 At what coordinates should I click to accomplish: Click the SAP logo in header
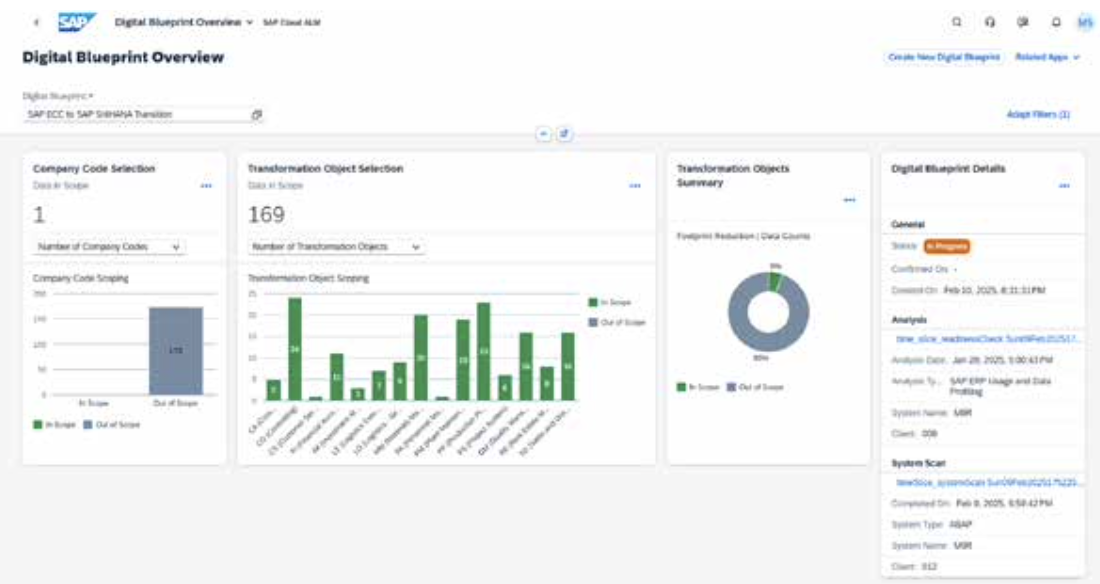tap(78, 21)
